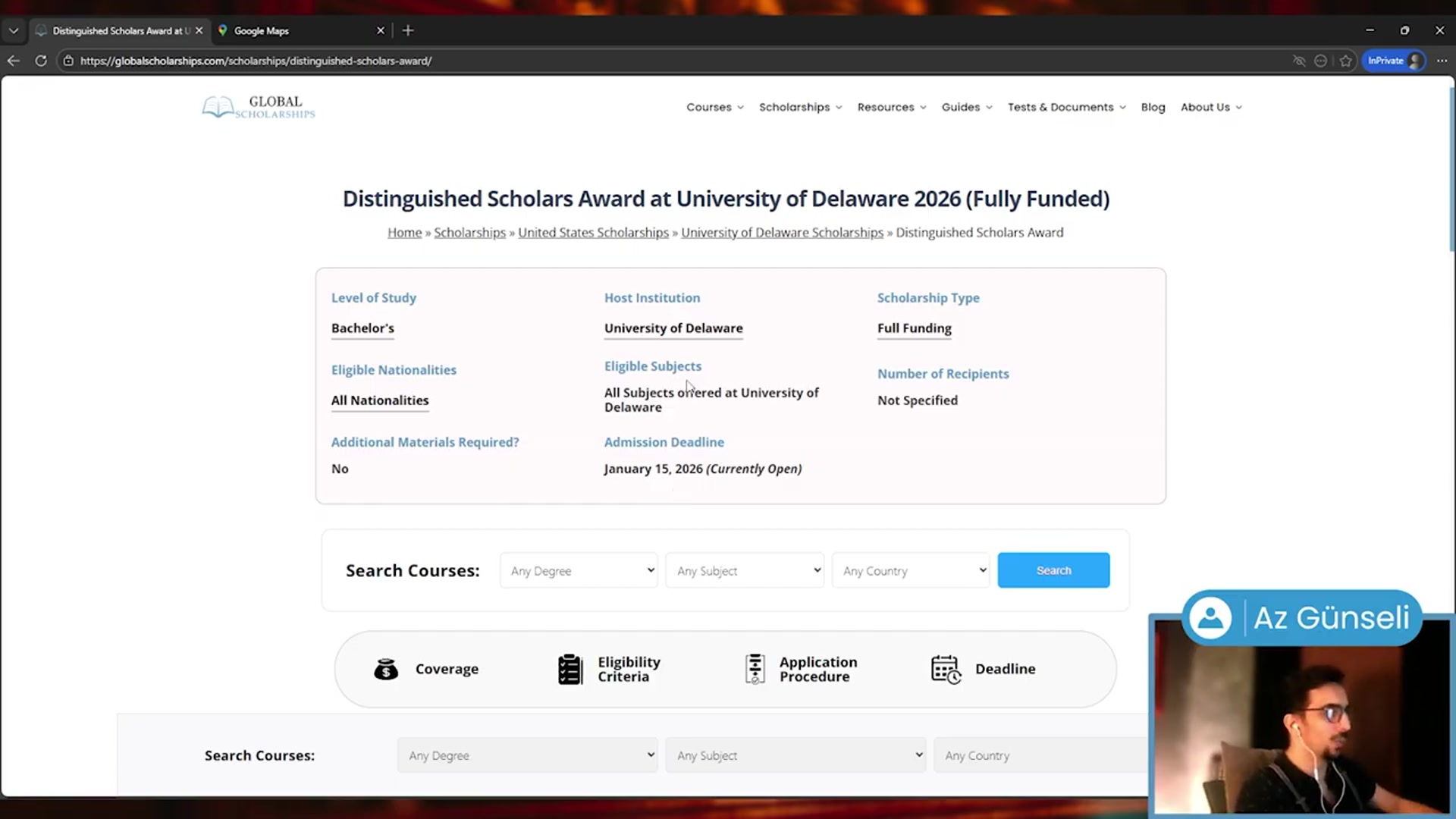Open the Any Degree dropdown

[579, 570]
